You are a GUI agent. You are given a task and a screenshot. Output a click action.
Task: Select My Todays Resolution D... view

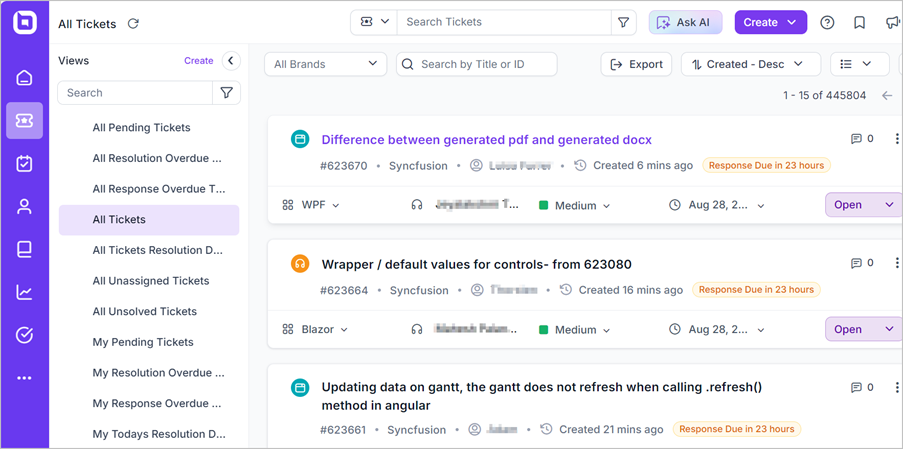pos(149,434)
